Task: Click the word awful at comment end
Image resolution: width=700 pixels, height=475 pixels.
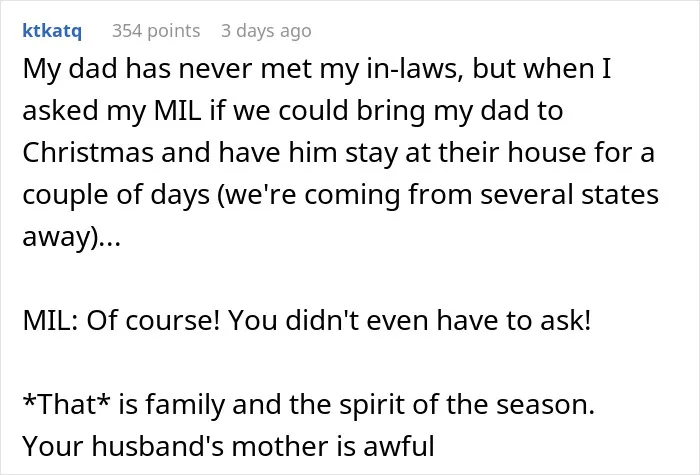Action: 399,446
